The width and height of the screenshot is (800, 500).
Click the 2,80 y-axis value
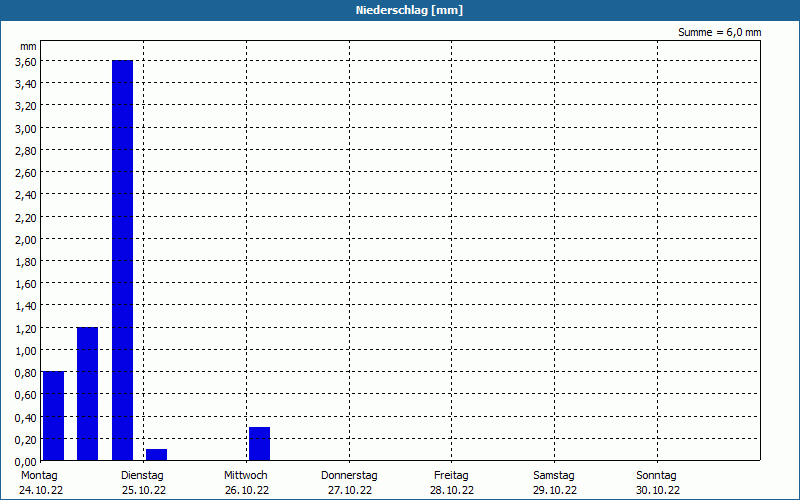[x=26, y=151]
